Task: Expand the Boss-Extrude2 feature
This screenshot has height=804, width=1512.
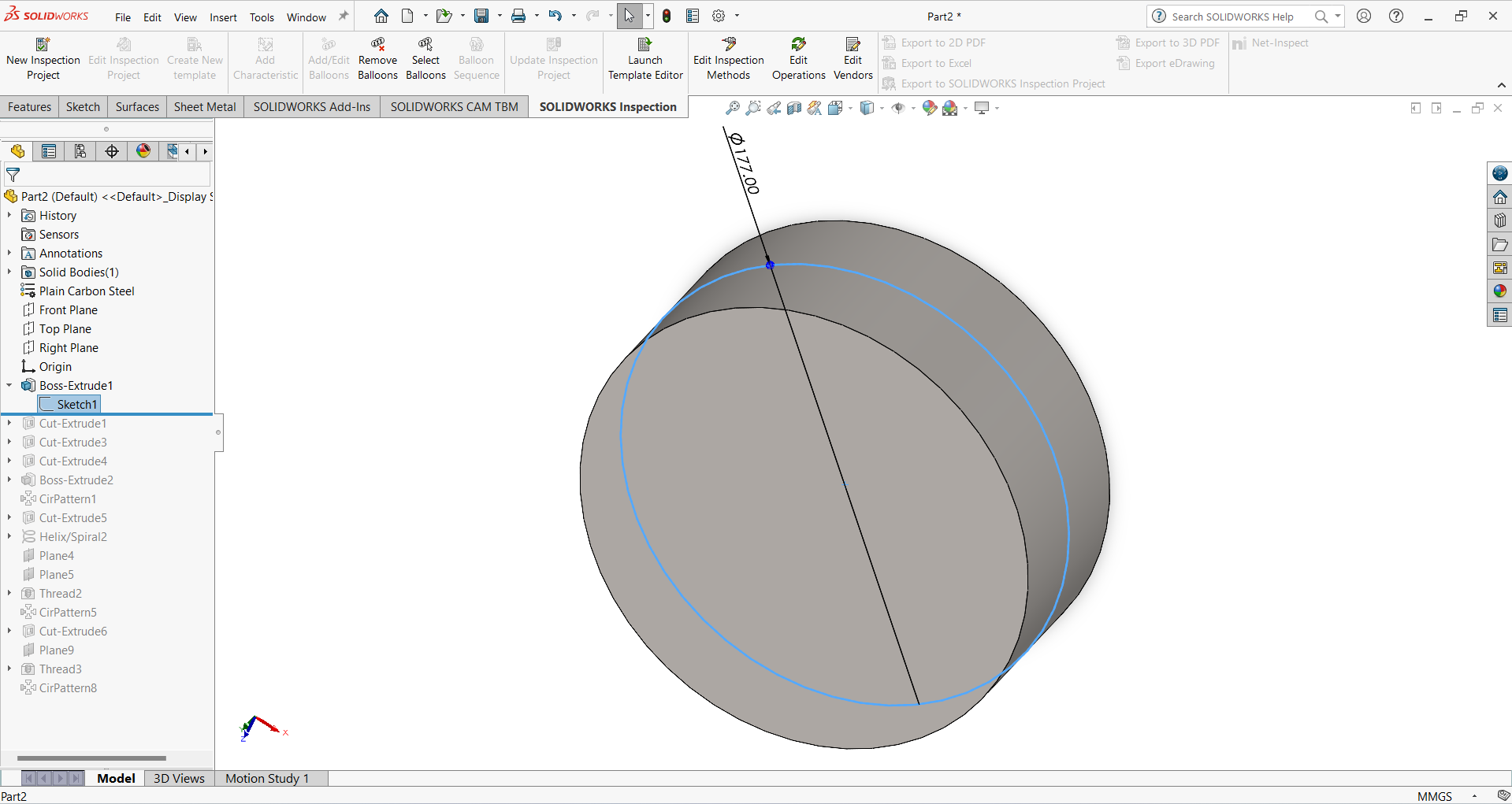Action: 9,480
